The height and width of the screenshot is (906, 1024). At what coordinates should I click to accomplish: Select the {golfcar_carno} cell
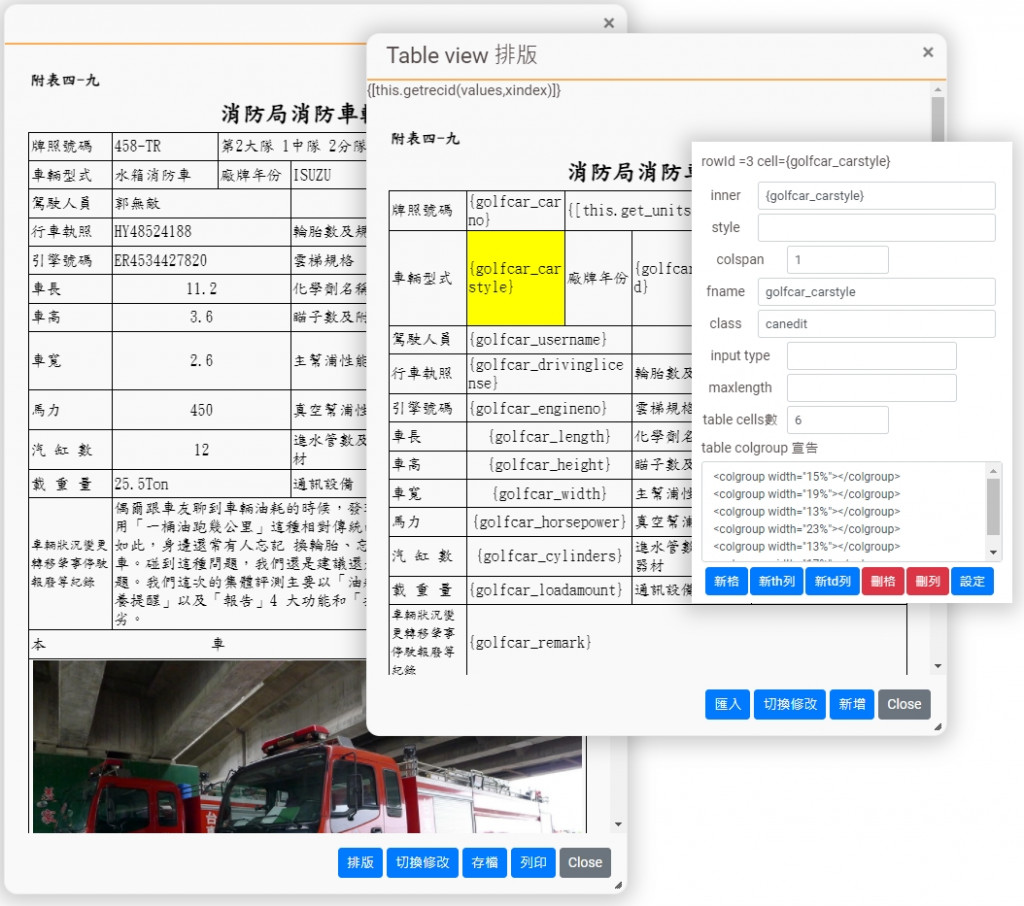pyautogui.click(x=515, y=210)
